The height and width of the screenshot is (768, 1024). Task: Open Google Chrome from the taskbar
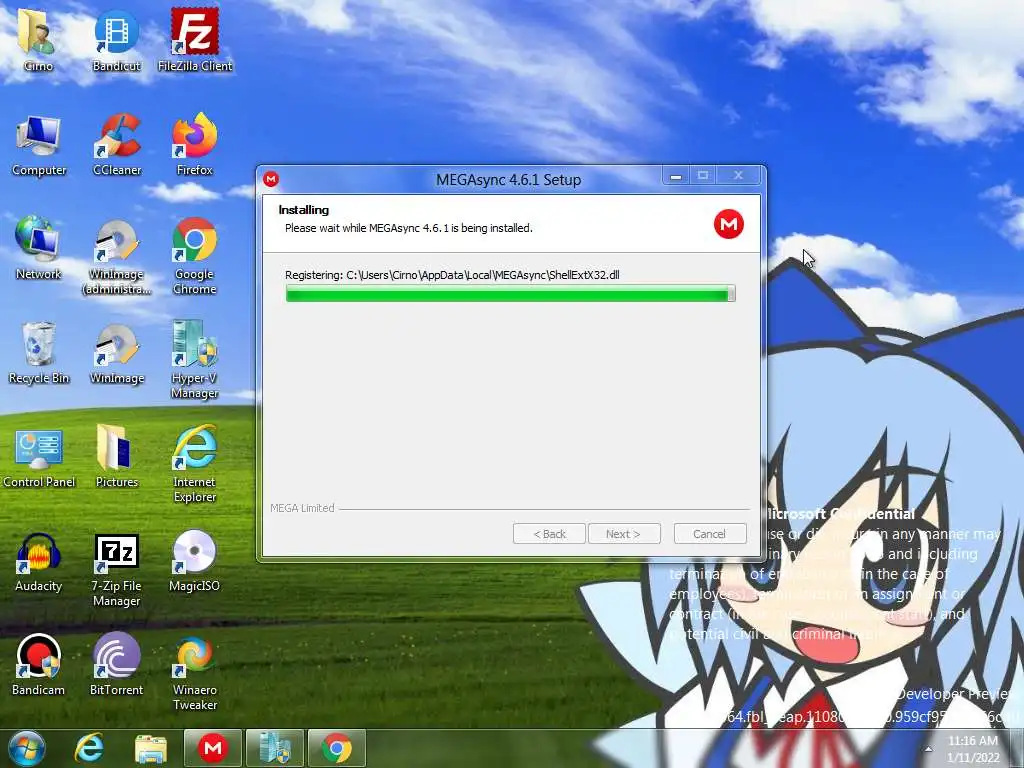click(x=336, y=748)
